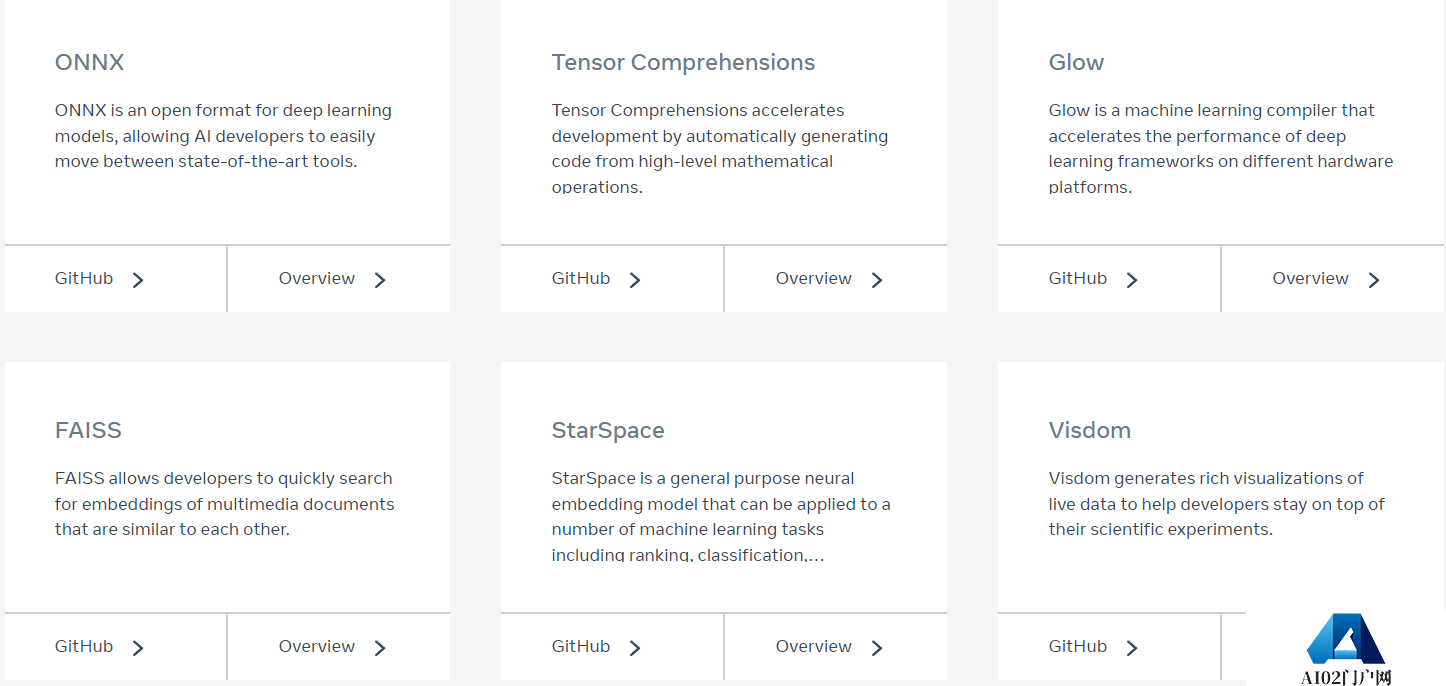Click the arrow icon beside Glow GitHub
The height and width of the screenshot is (686, 1446).
[x=1132, y=280]
